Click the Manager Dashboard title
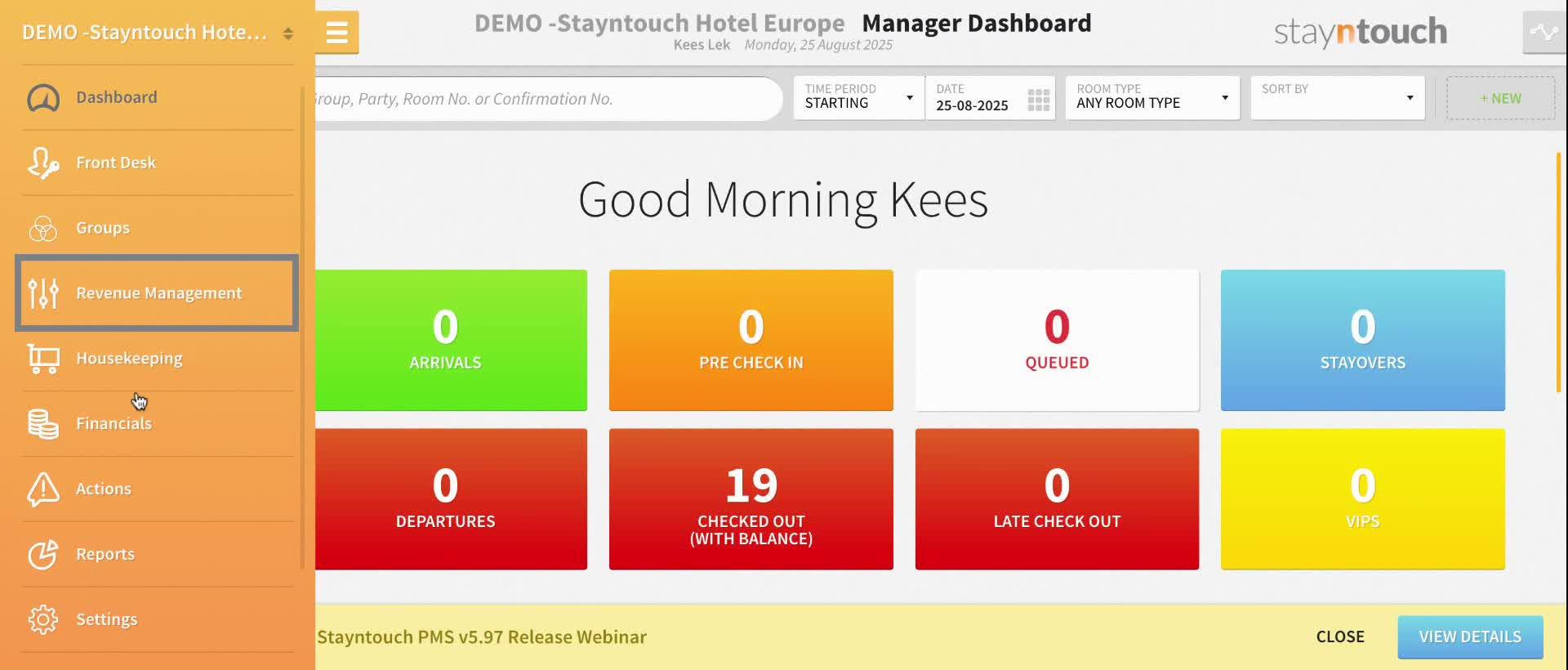This screenshot has height=670, width=1568. point(977,23)
